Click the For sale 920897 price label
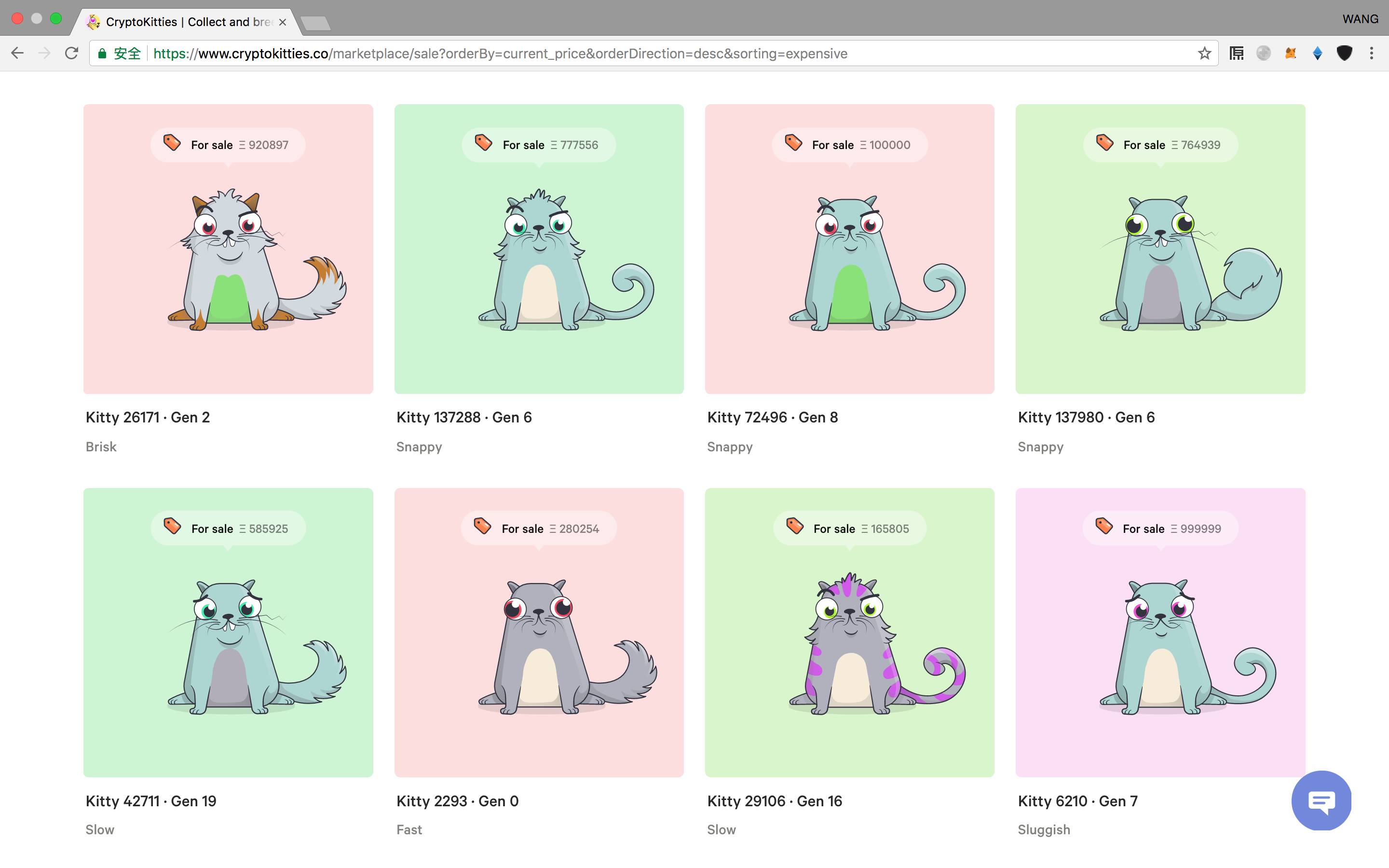Viewport: 1389px width, 868px height. click(228, 145)
